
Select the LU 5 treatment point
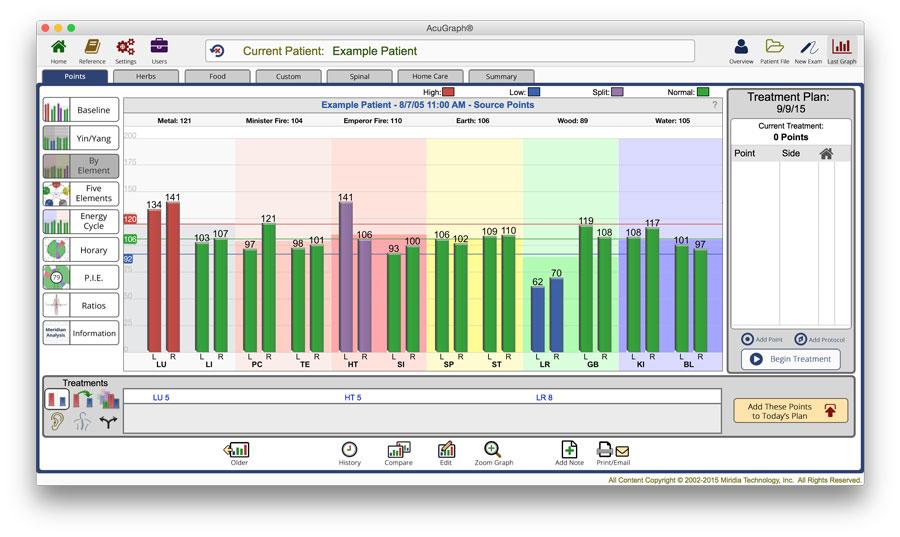coord(159,397)
